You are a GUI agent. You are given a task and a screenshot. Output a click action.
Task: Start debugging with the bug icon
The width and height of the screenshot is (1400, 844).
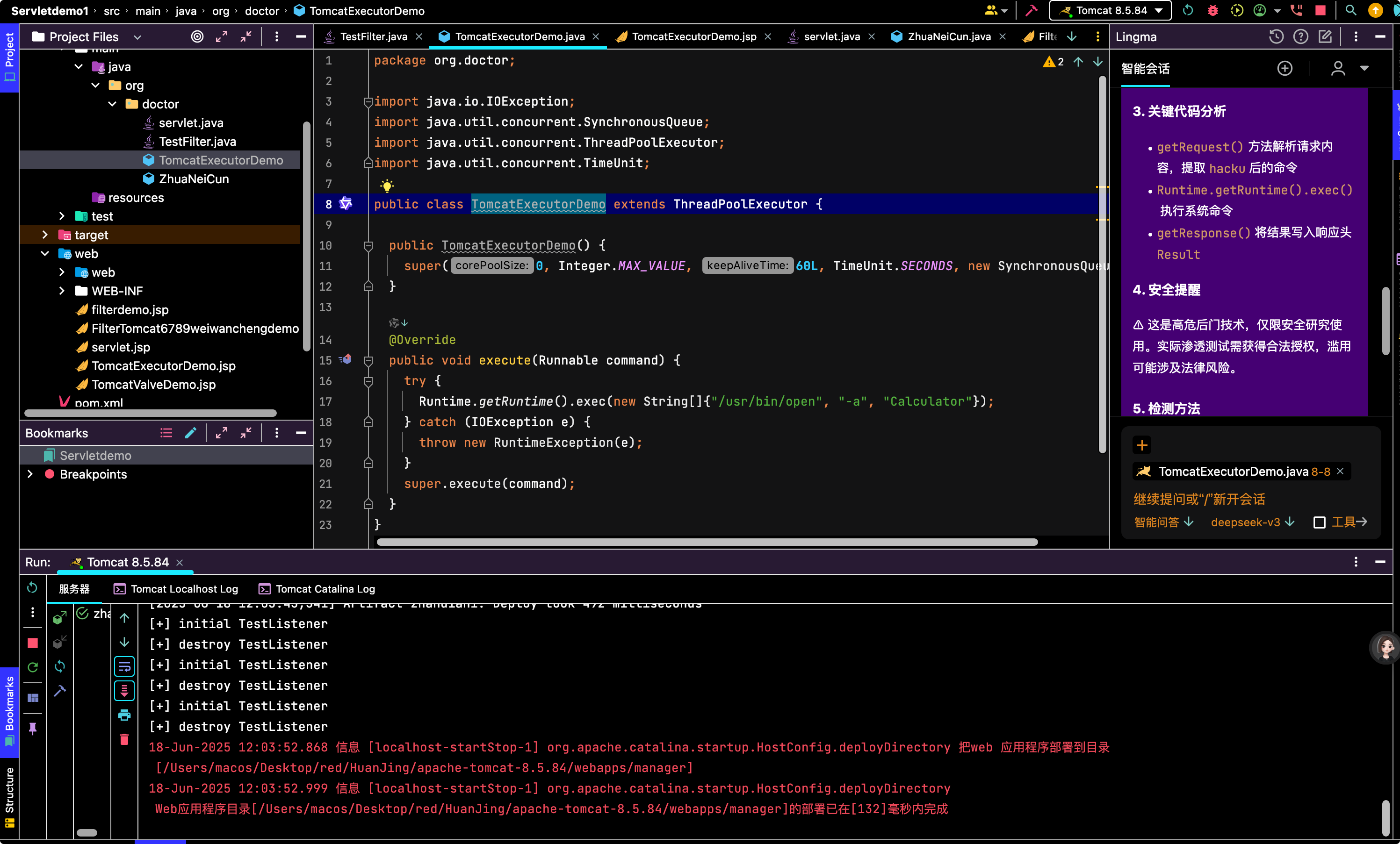click(x=1212, y=11)
